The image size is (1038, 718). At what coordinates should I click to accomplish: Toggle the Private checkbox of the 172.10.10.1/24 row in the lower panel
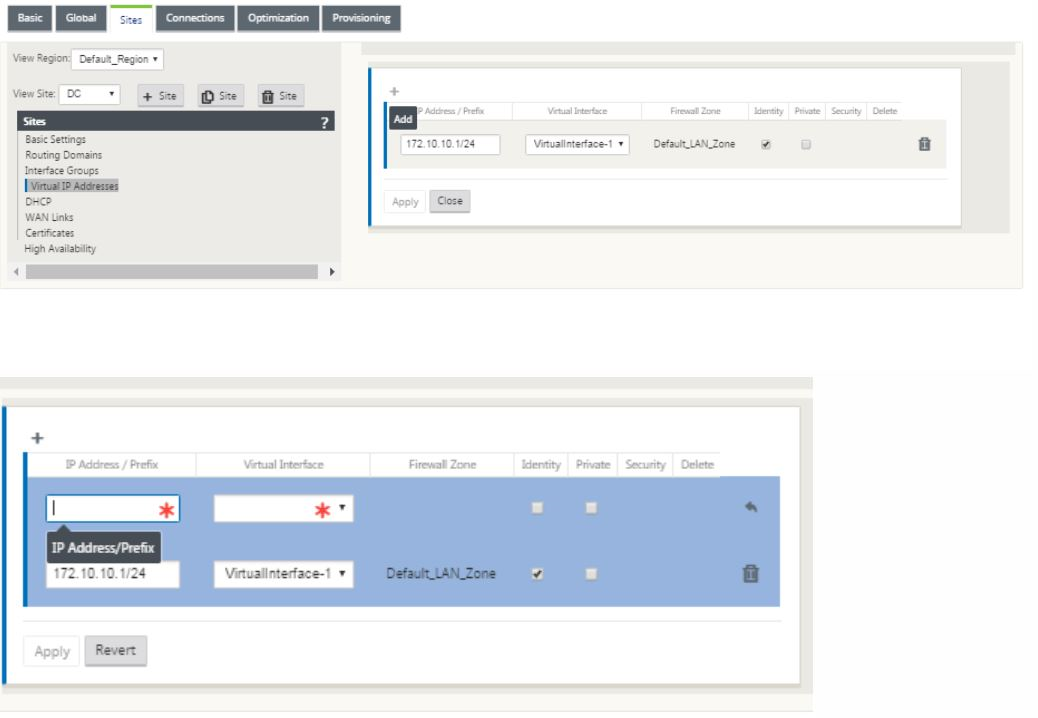tap(591, 574)
